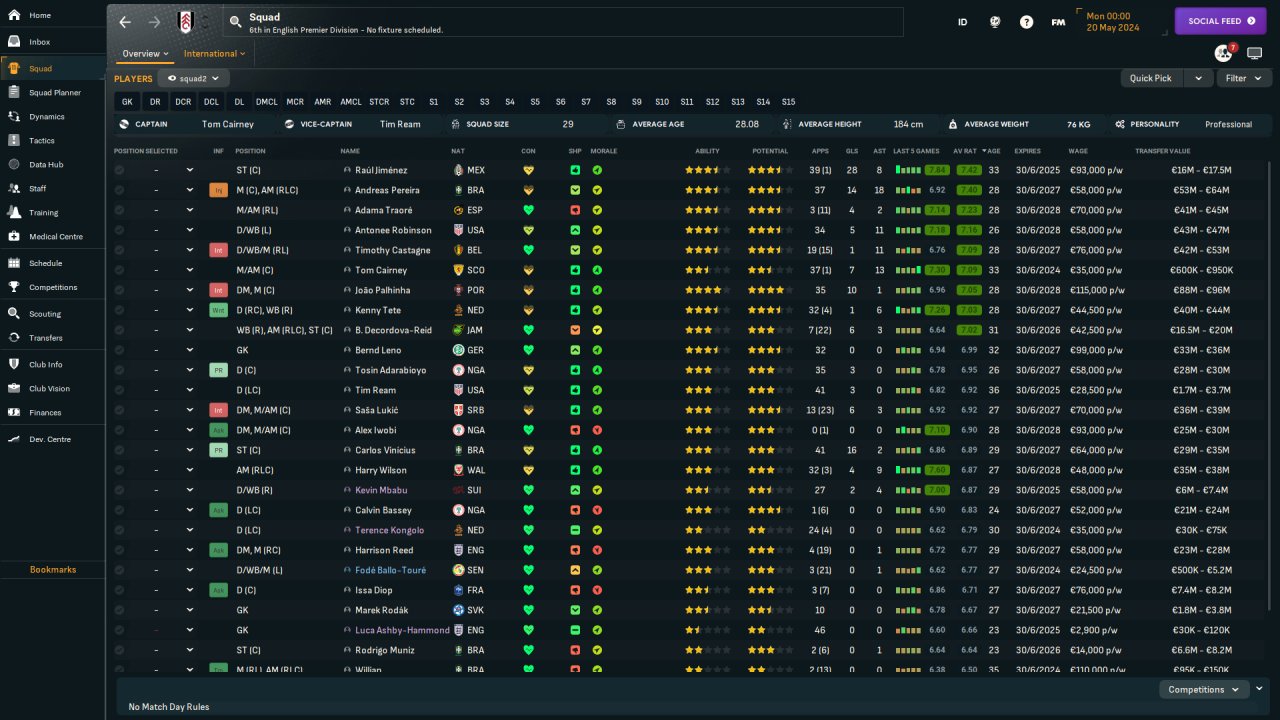Image resolution: width=1280 pixels, height=720 pixels.
Task: Open the help question mark icon
Action: (x=1026, y=21)
